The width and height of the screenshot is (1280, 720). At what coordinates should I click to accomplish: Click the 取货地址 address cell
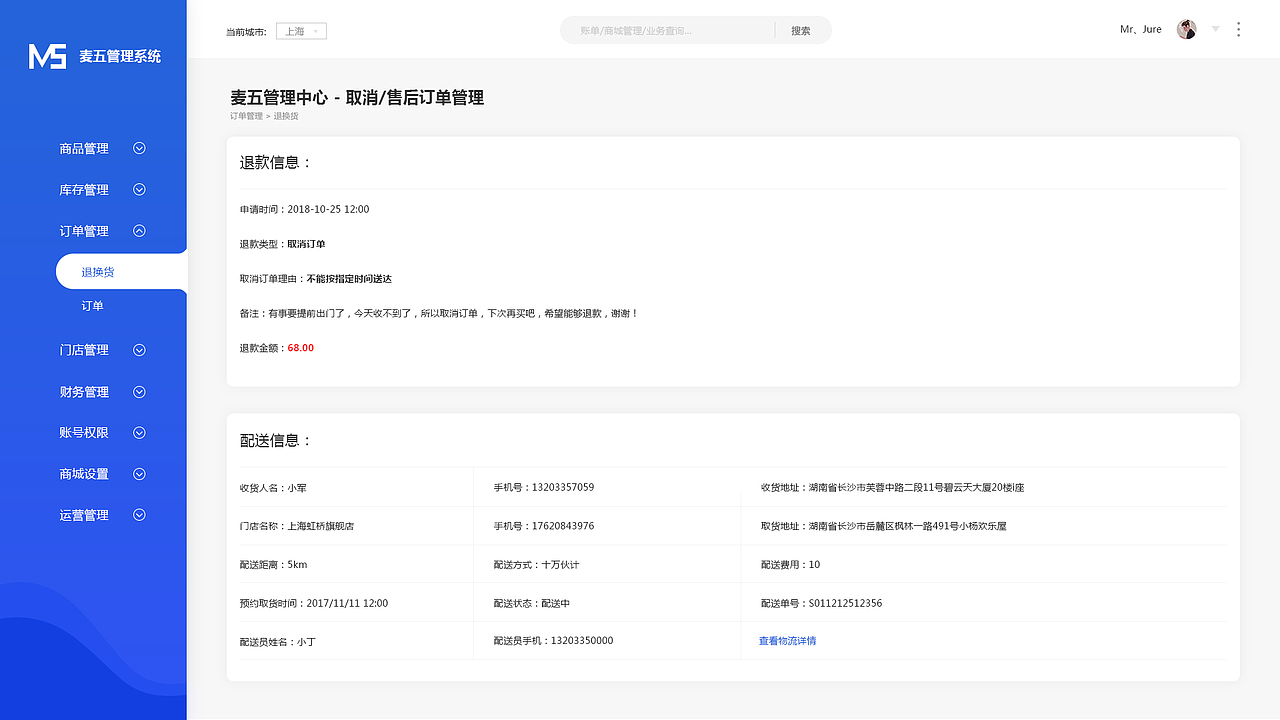(x=883, y=526)
